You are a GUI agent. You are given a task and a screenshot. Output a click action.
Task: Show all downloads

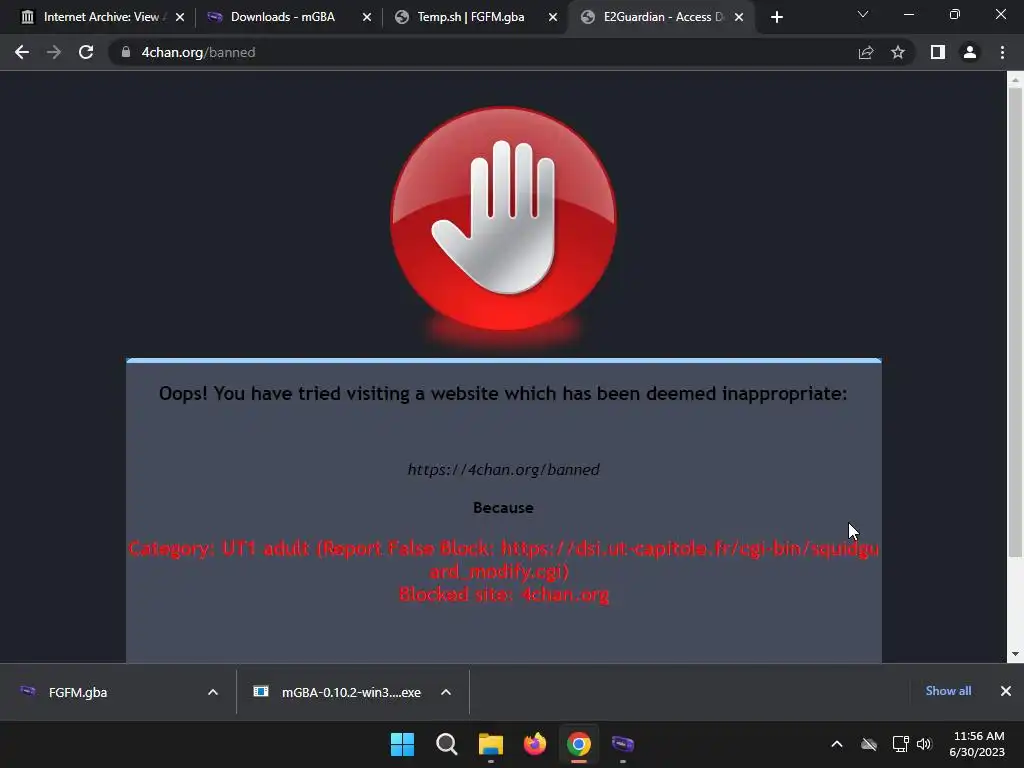tap(948, 691)
